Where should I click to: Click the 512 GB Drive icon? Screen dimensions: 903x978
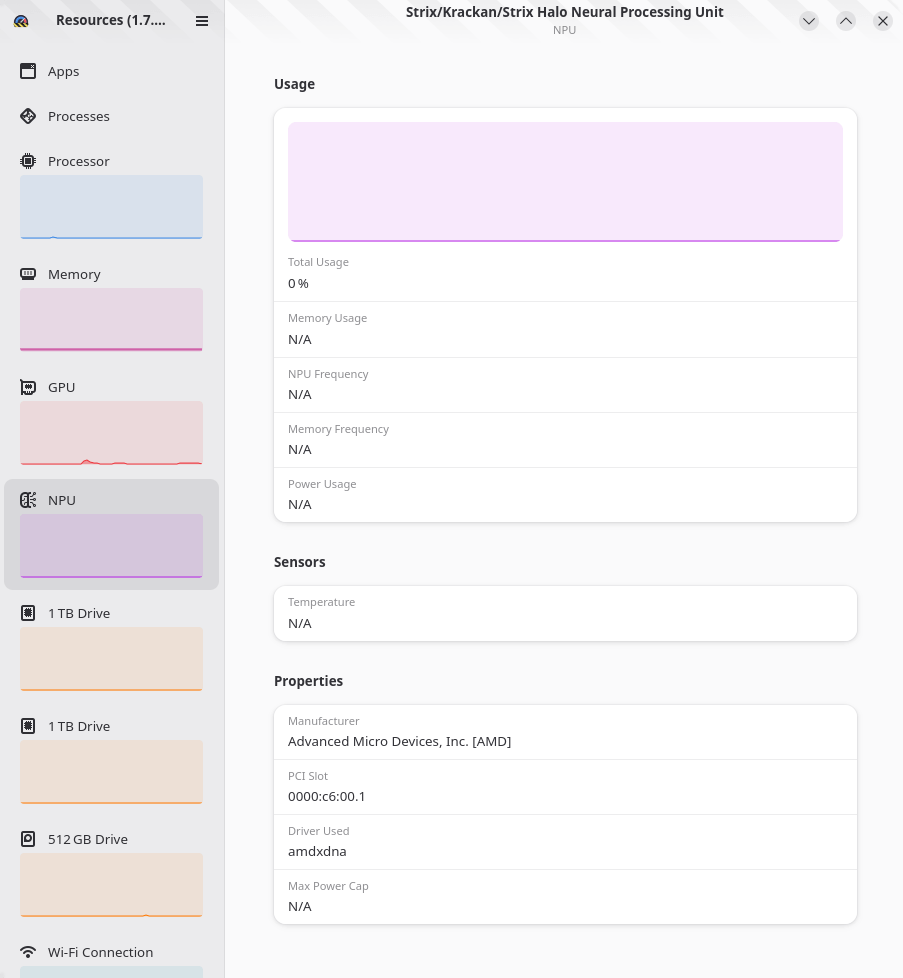coord(28,839)
